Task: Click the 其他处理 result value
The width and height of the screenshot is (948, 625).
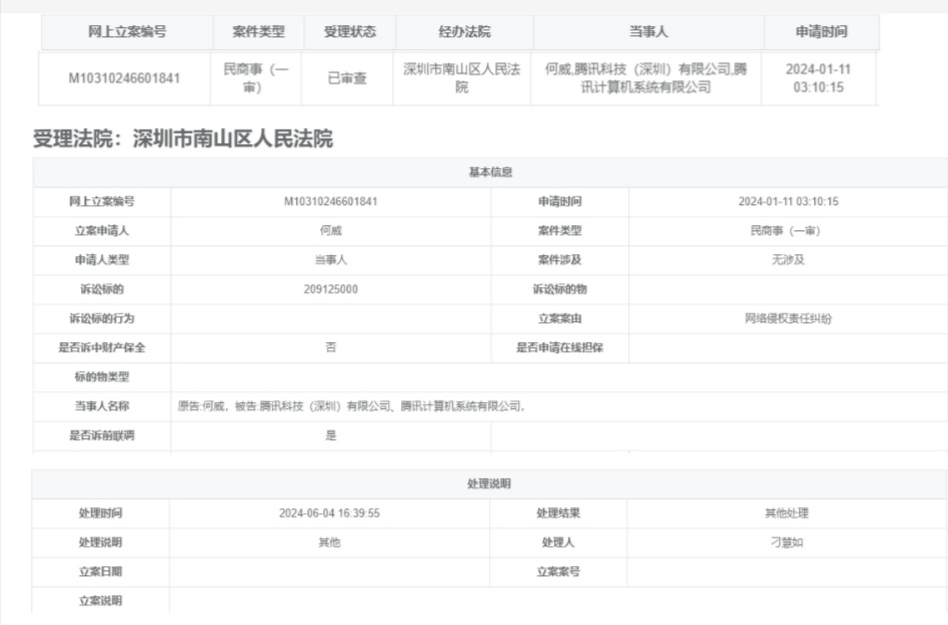Action: coord(787,513)
